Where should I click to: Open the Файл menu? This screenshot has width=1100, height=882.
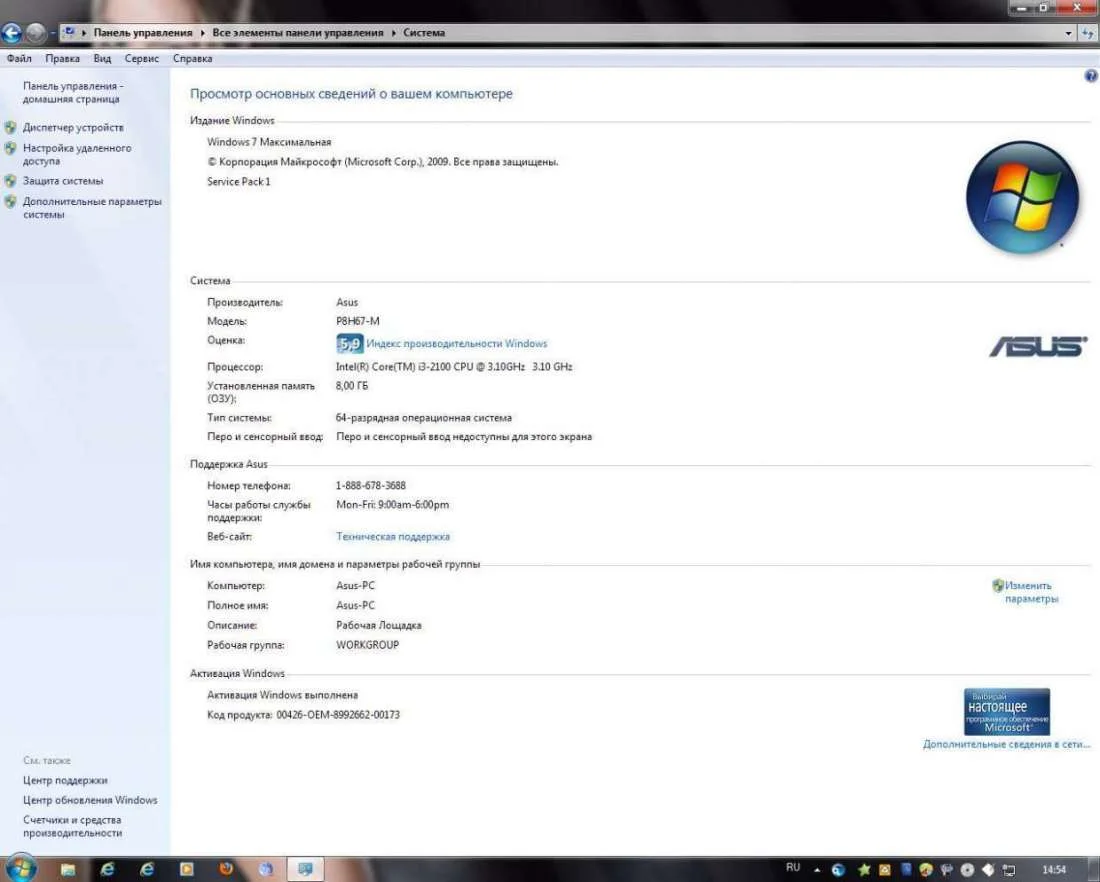pyautogui.click(x=19, y=59)
